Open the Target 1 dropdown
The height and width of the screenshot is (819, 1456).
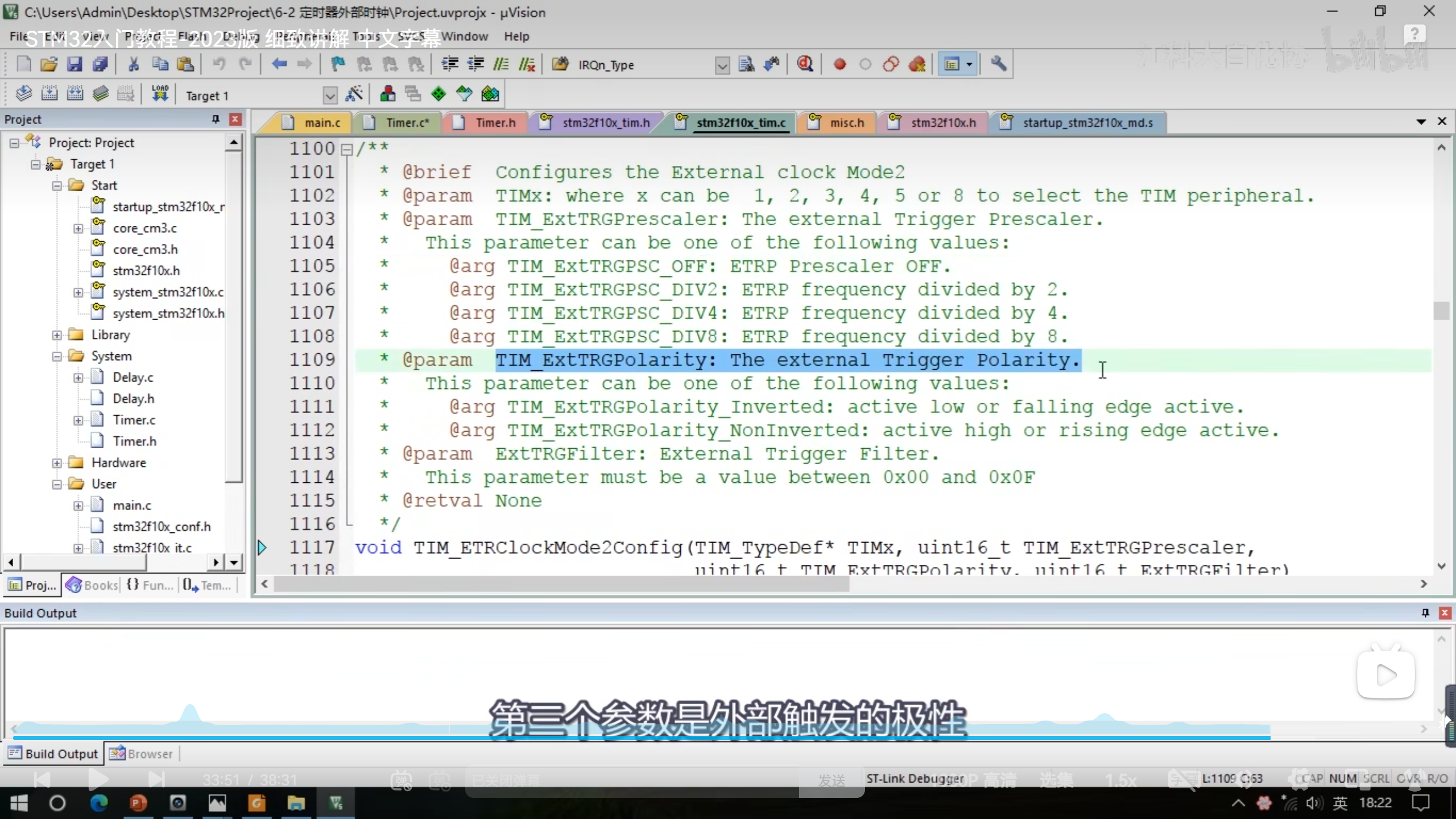point(330,95)
